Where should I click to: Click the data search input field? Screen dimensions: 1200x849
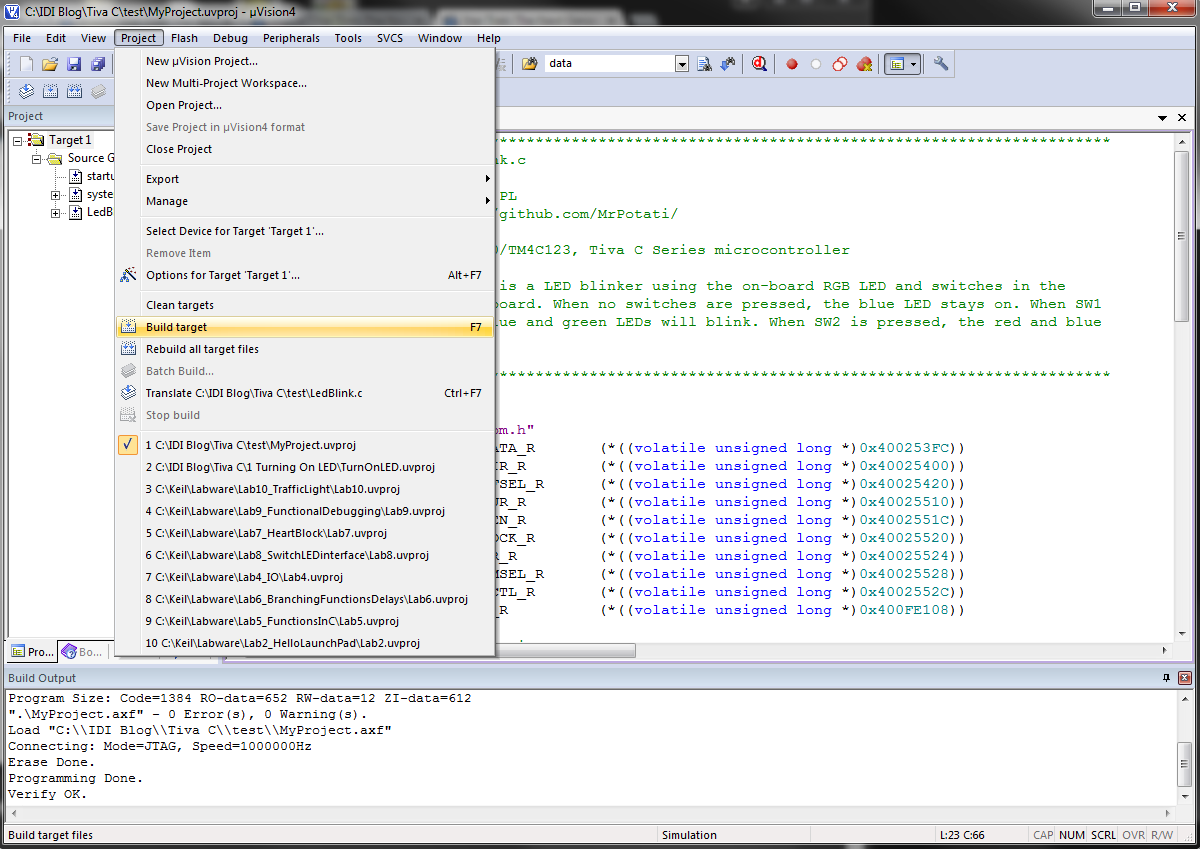pyautogui.click(x=610, y=63)
